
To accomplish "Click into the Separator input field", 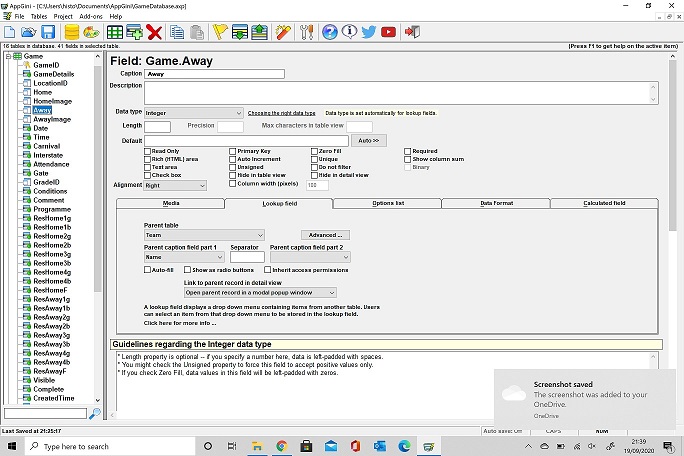I will click(247, 257).
